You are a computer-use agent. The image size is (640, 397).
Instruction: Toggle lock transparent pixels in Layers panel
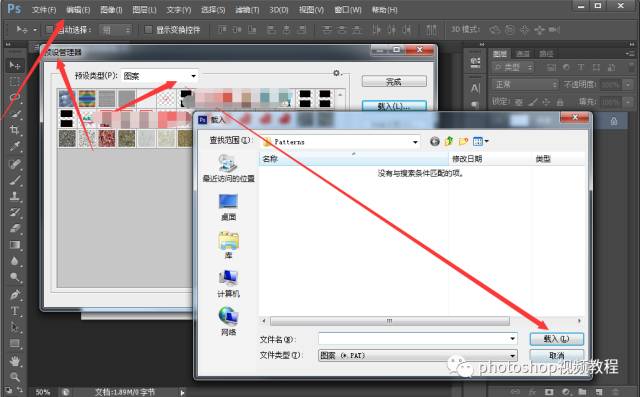point(519,102)
